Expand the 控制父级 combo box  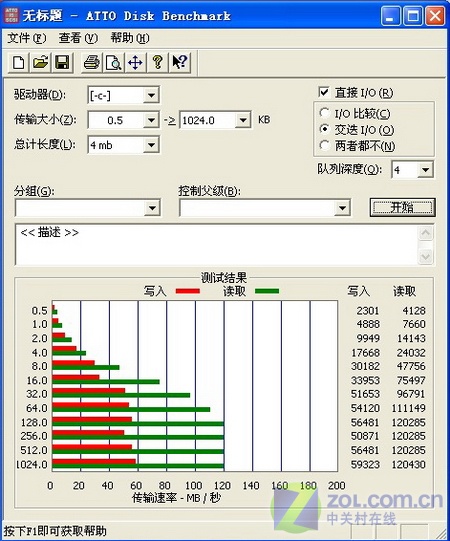click(x=342, y=208)
